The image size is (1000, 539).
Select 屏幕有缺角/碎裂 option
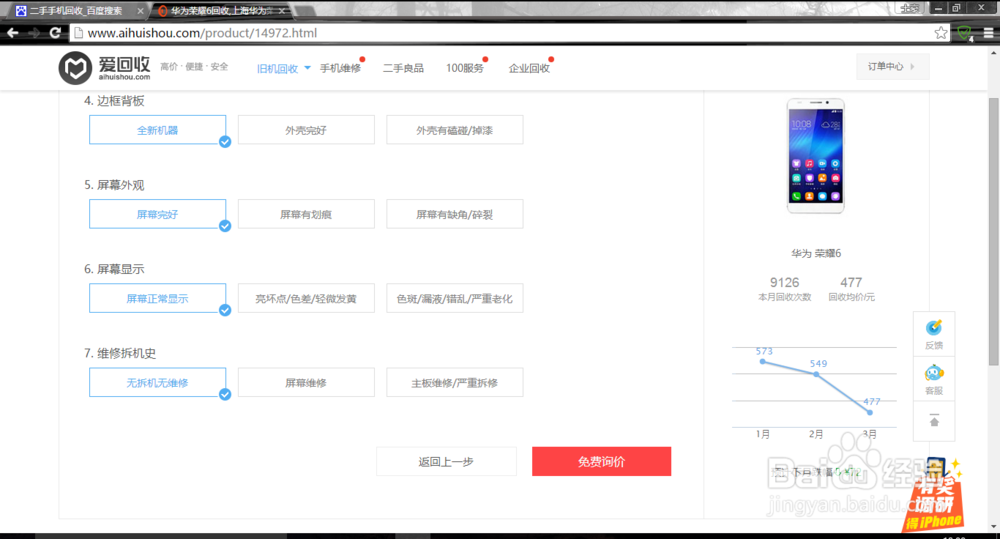pyautogui.click(x=455, y=214)
